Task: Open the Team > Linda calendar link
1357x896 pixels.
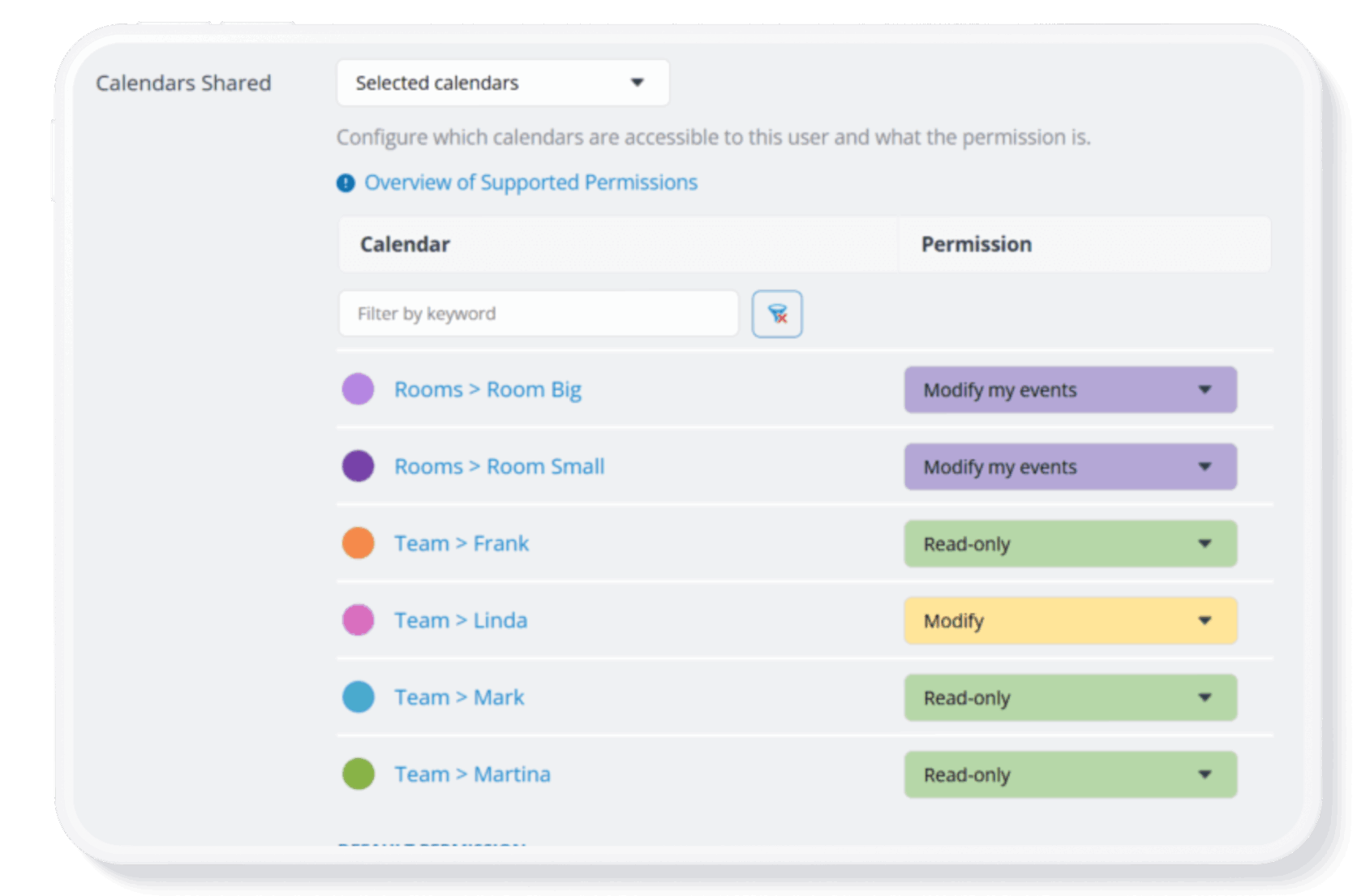Action: (x=460, y=620)
